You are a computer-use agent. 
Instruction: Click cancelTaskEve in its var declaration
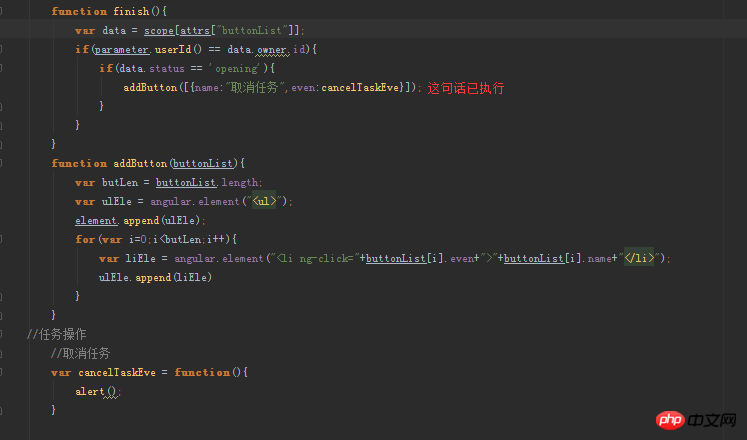pyautogui.click(x=117, y=372)
